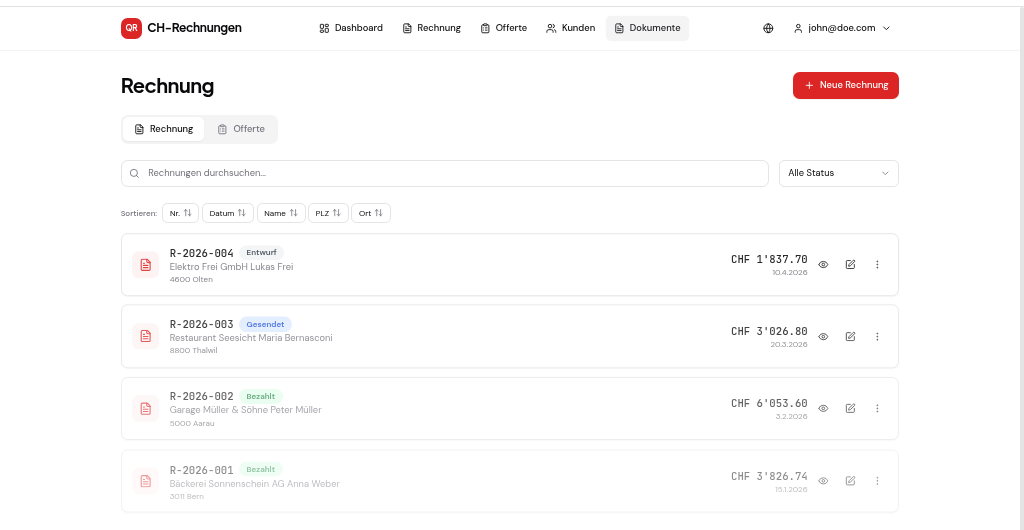Click amount CHF 3'826.74
This screenshot has height=530, width=1024.
[769, 476]
